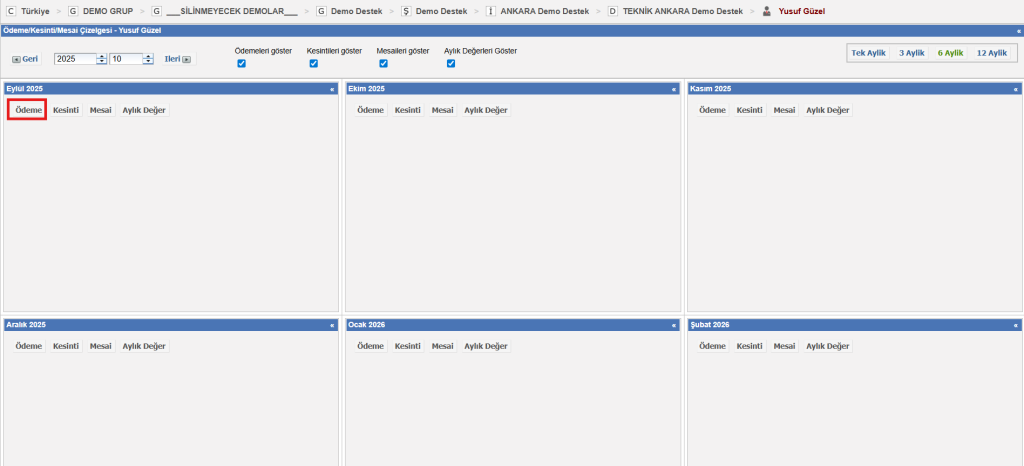Click the TEKNİK ANKARA Demo Destek department icon
1024x466 pixels.
(612, 10)
